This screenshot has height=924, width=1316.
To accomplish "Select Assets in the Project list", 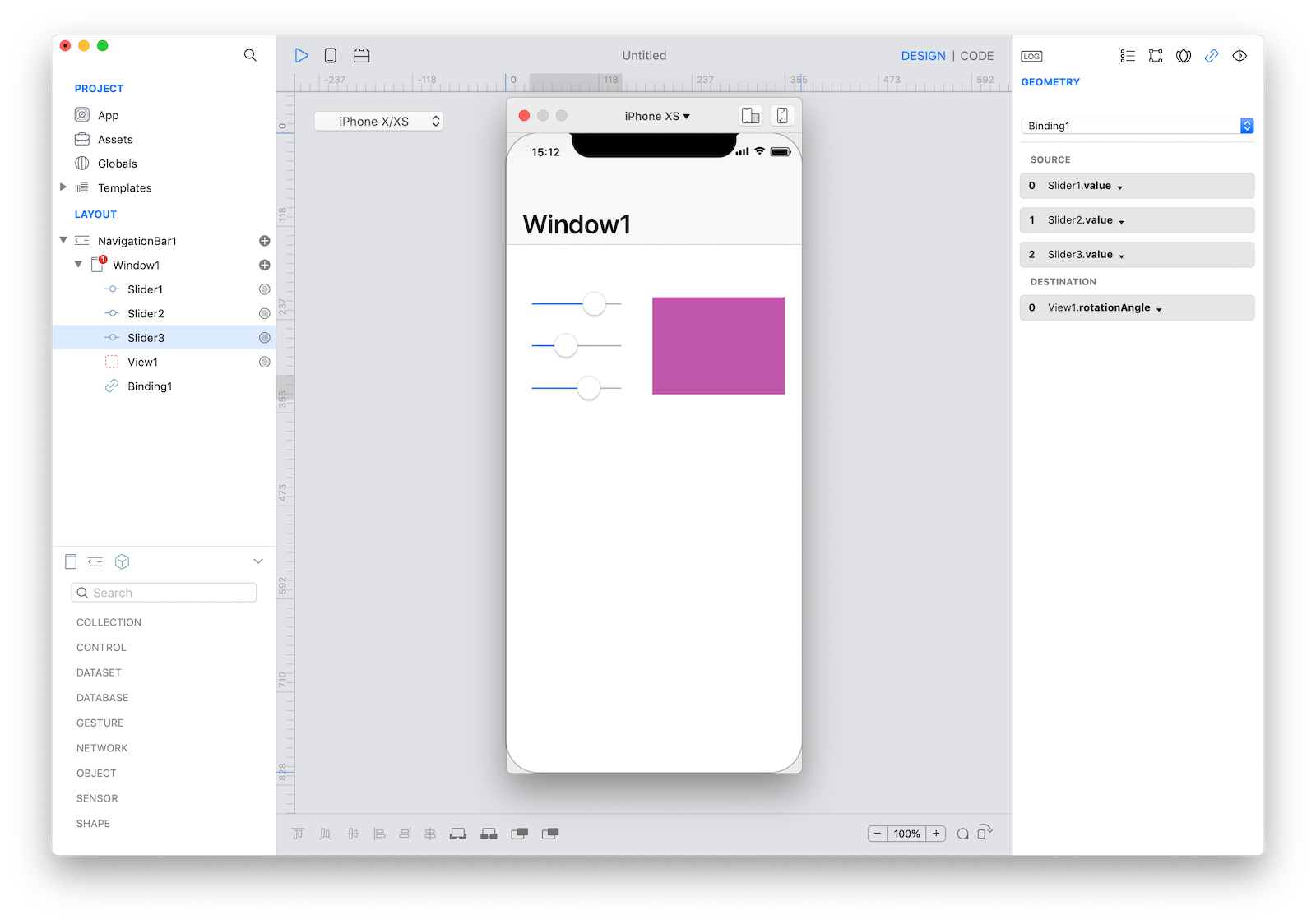I will pos(115,140).
